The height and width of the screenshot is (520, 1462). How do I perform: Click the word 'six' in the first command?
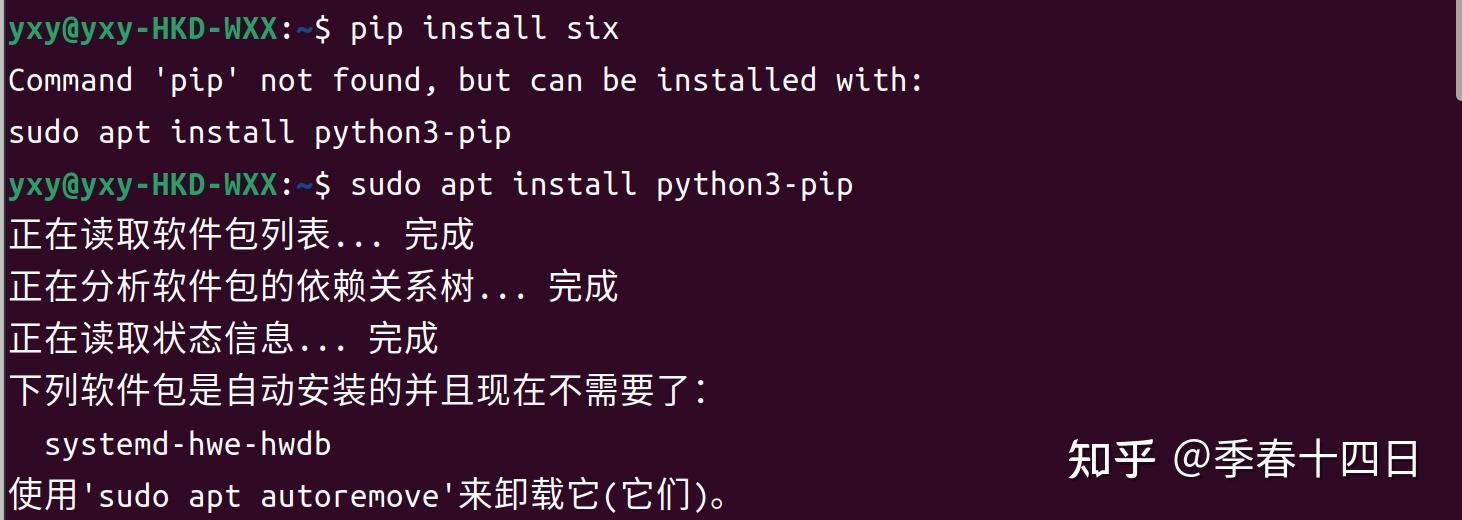[x=593, y=29]
